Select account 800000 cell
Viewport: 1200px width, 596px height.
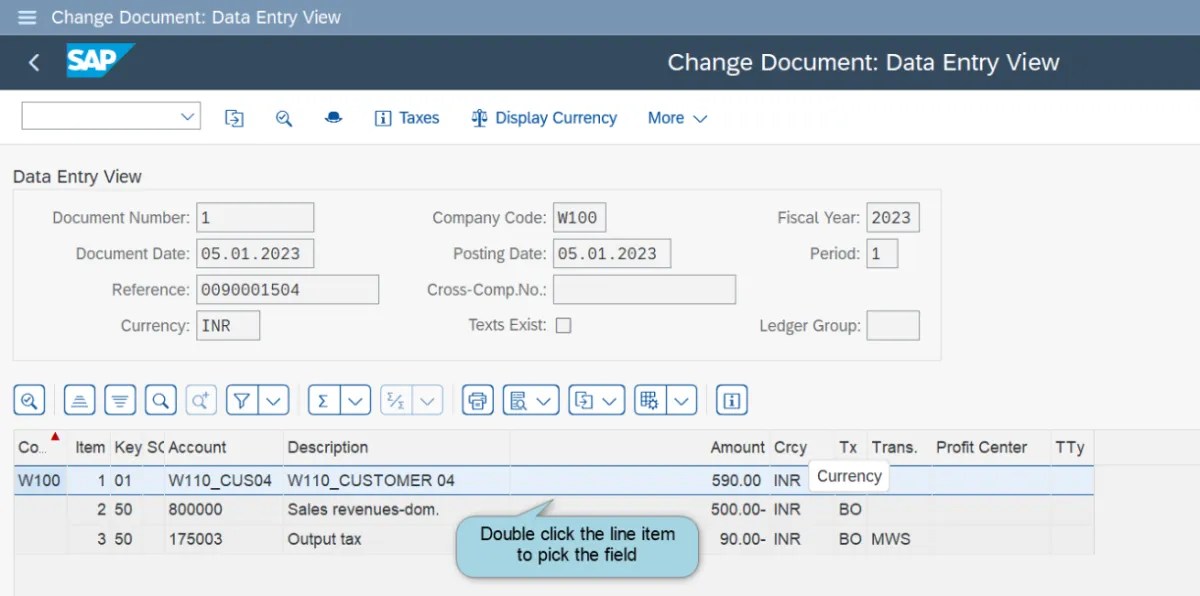tap(224, 510)
